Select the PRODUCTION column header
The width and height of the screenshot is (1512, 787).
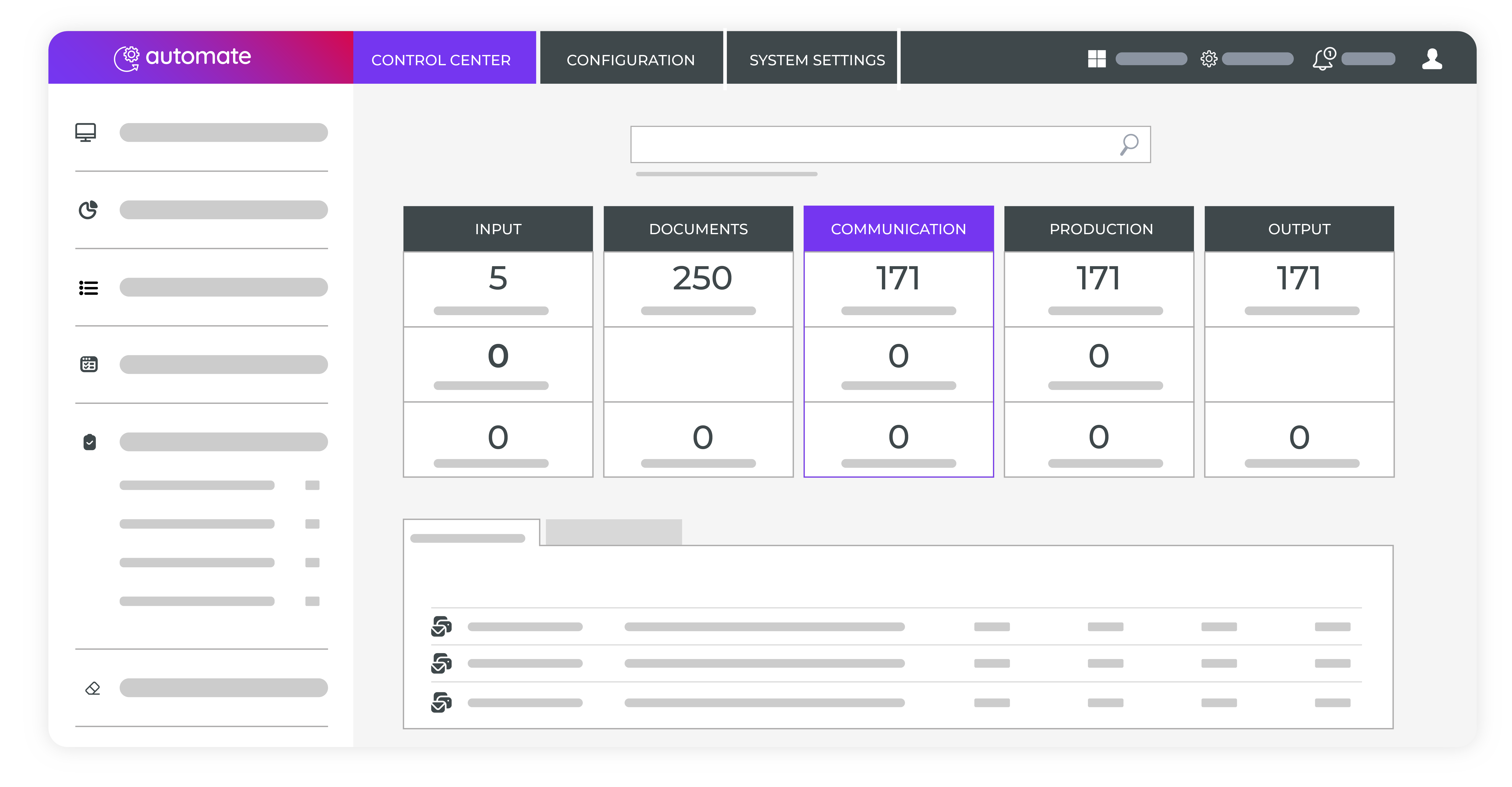[1099, 229]
